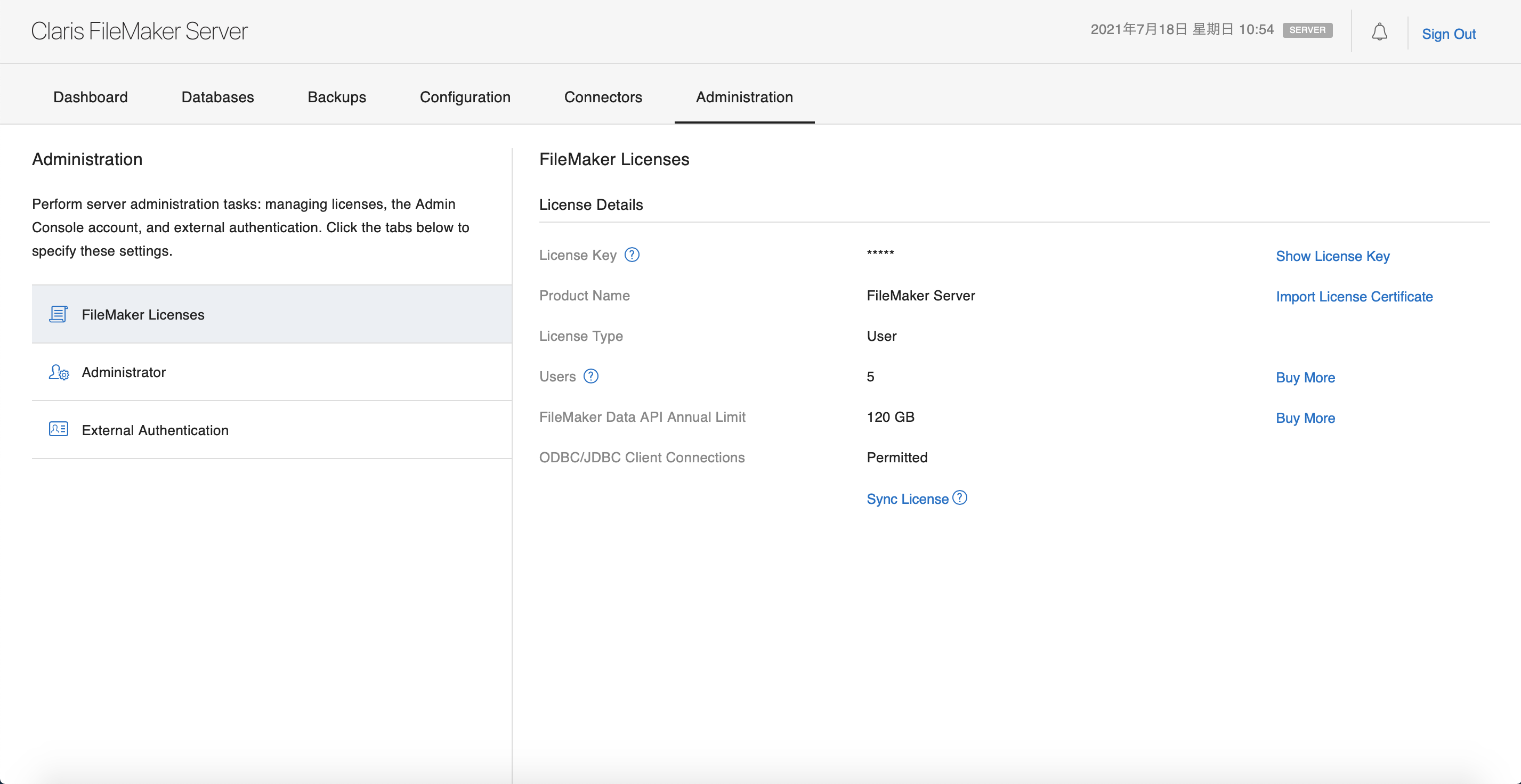The image size is (1521, 784).
Task: Click Import License Certificate link
Action: tap(1355, 297)
